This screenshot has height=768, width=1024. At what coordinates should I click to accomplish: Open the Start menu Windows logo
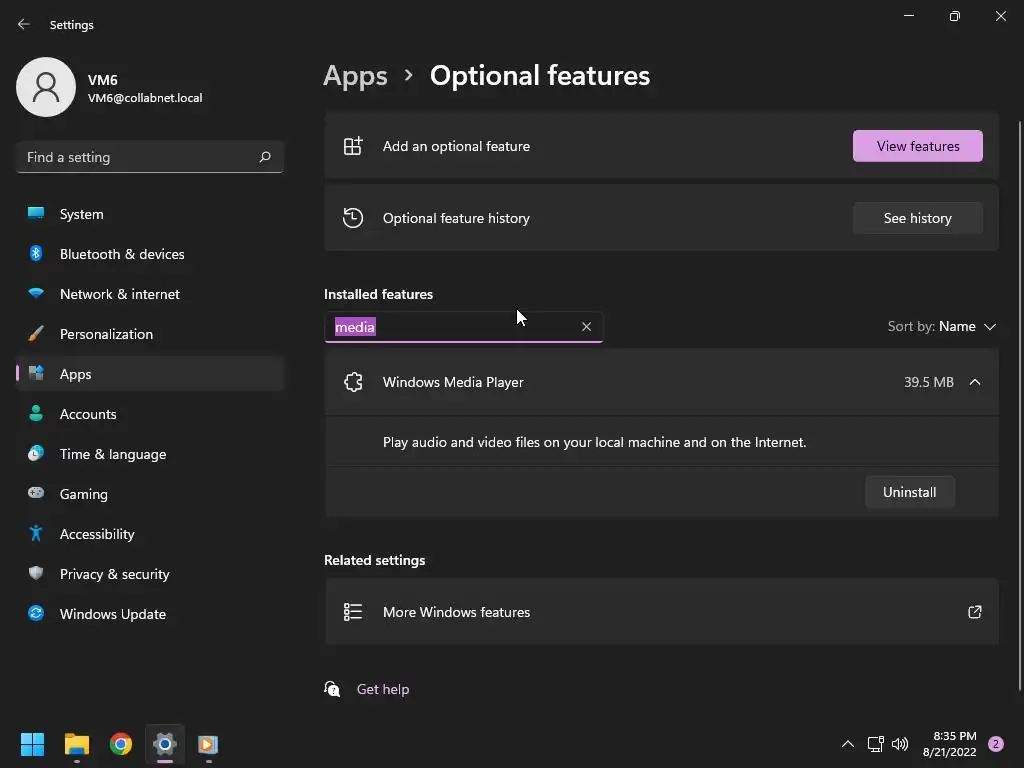pos(33,744)
